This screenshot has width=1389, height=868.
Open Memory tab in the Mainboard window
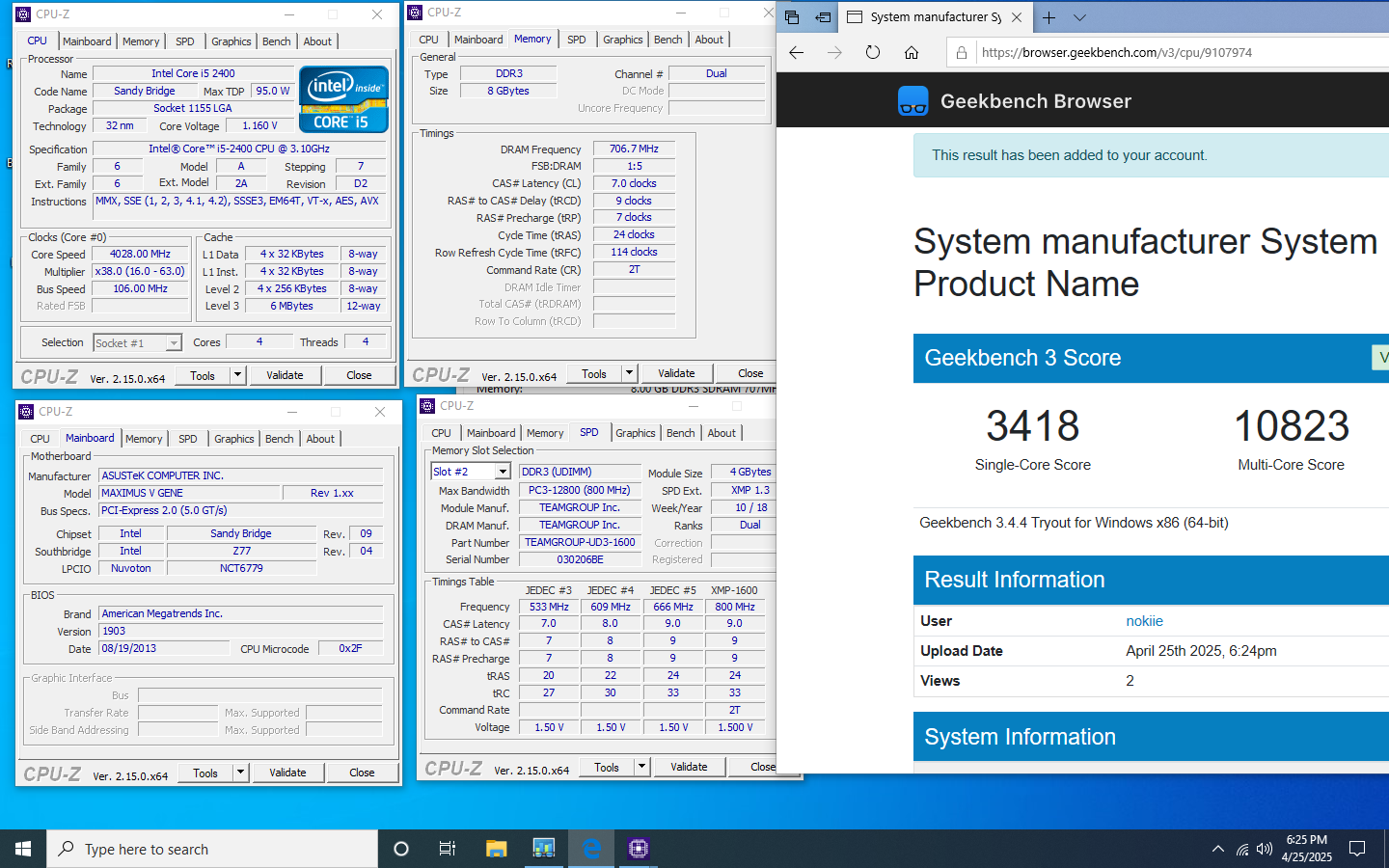pos(144,439)
